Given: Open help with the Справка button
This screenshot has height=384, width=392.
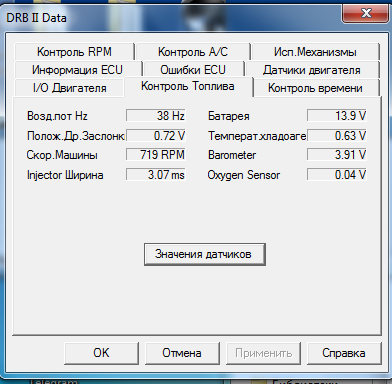Looking at the screenshot, I should (x=344, y=353).
